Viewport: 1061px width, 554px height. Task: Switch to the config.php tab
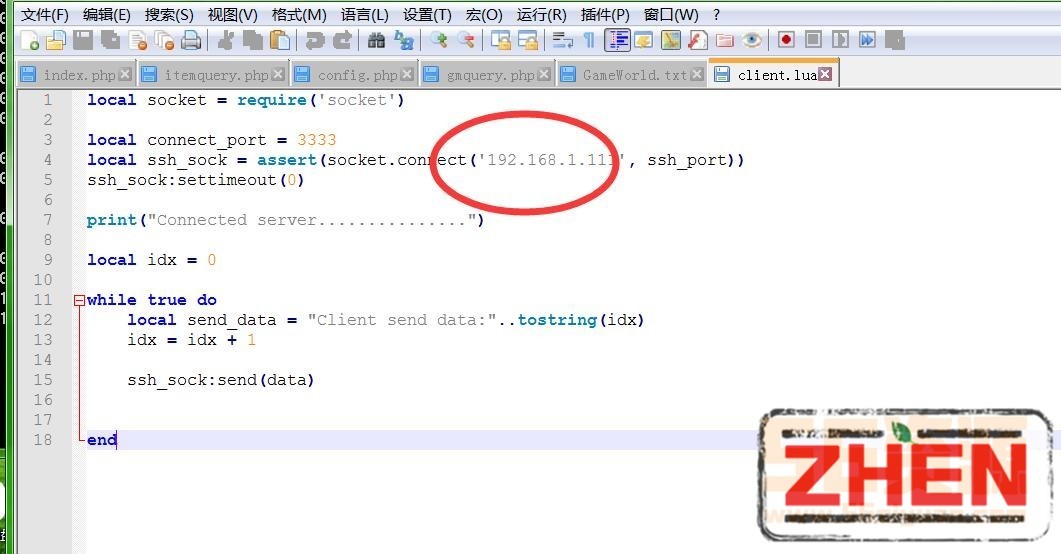[356, 75]
